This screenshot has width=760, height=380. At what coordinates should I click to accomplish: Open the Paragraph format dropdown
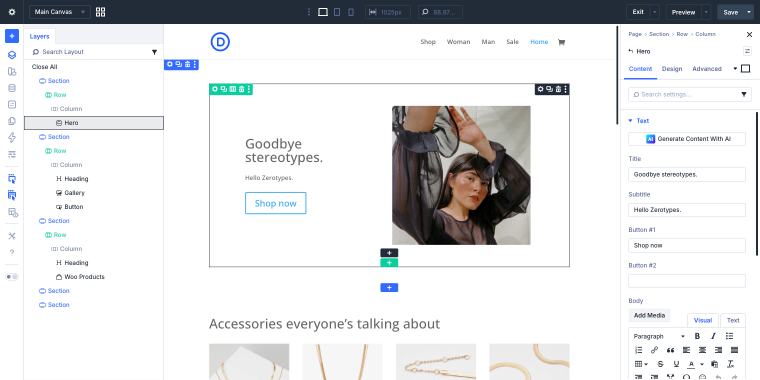pos(659,336)
